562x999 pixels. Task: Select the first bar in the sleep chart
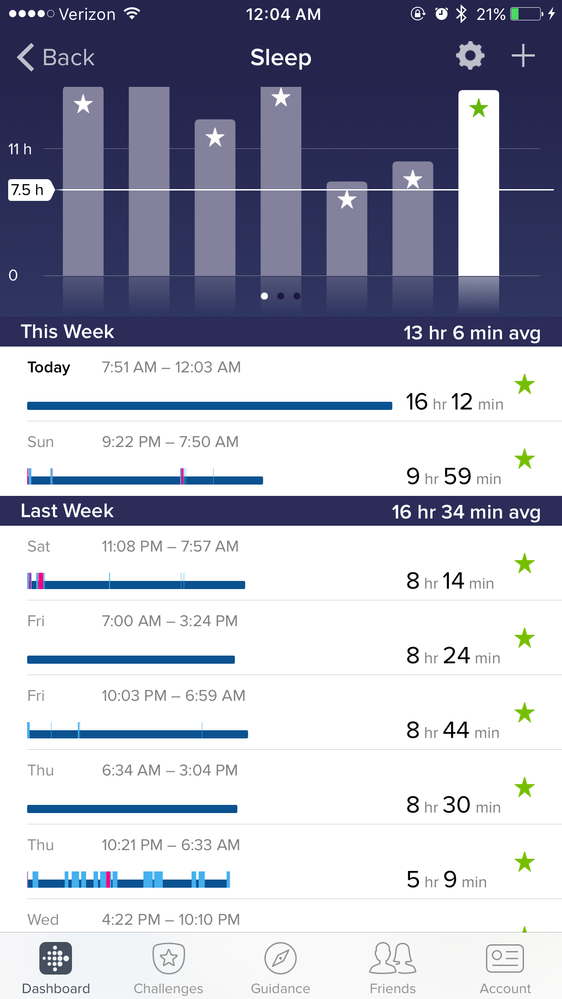(x=83, y=182)
